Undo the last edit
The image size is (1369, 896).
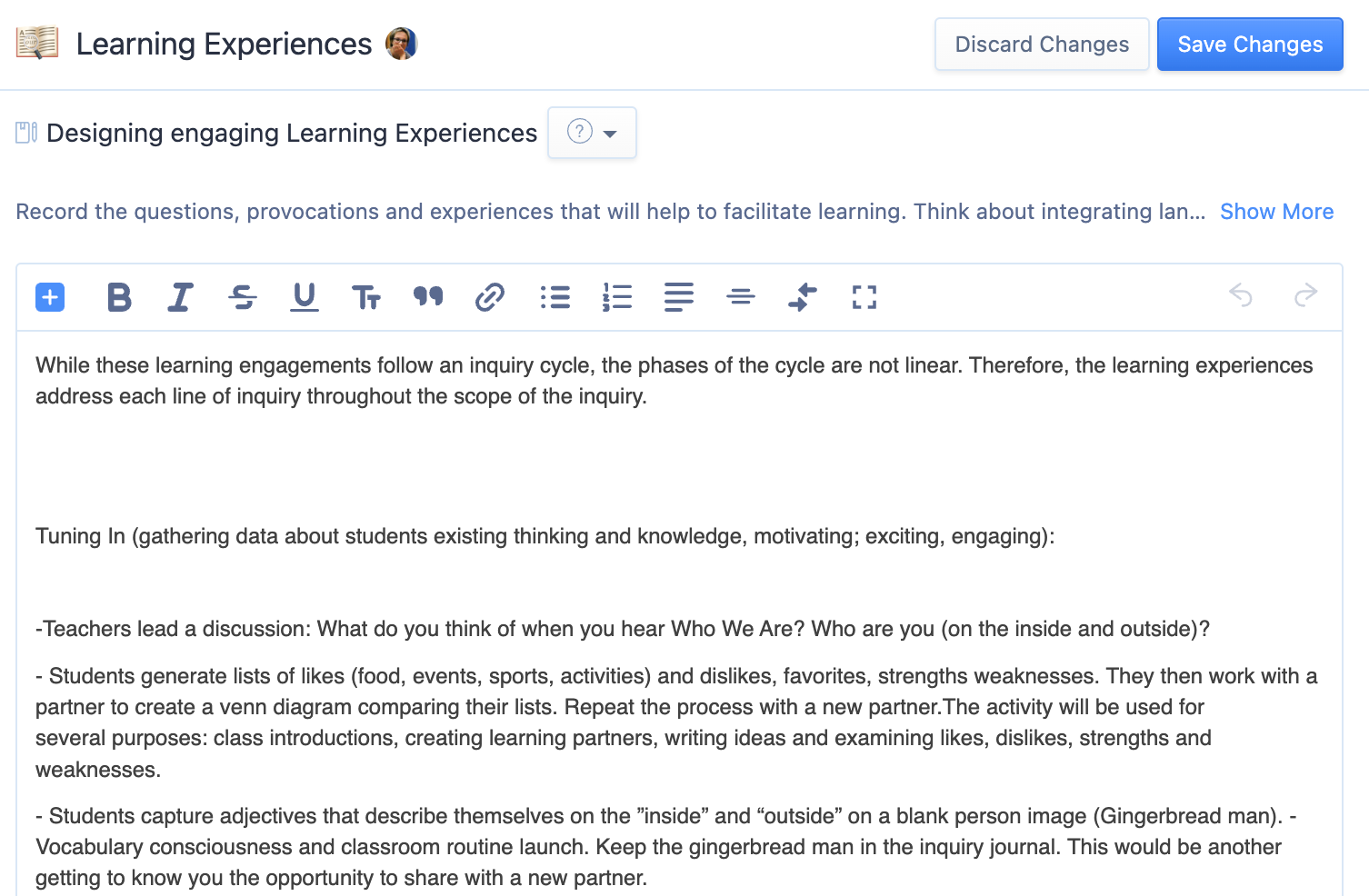pyautogui.click(x=1241, y=295)
